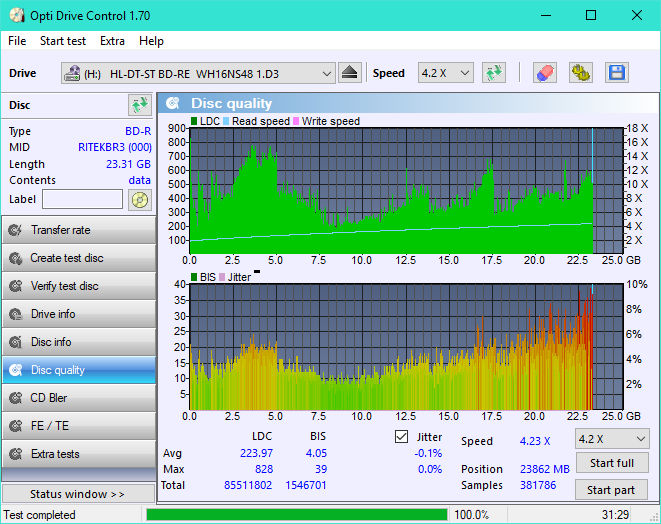Image resolution: width=661 pixels, height=524 pixels.
Task: Click the FE / TE sidebar icon
Action: [16, 426]
